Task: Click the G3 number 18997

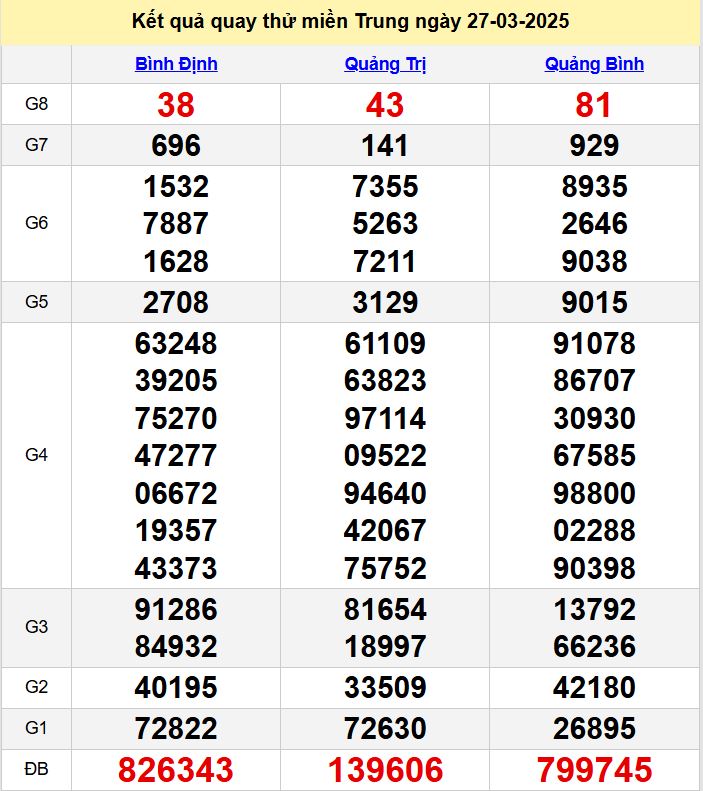Action: (385, 646)
